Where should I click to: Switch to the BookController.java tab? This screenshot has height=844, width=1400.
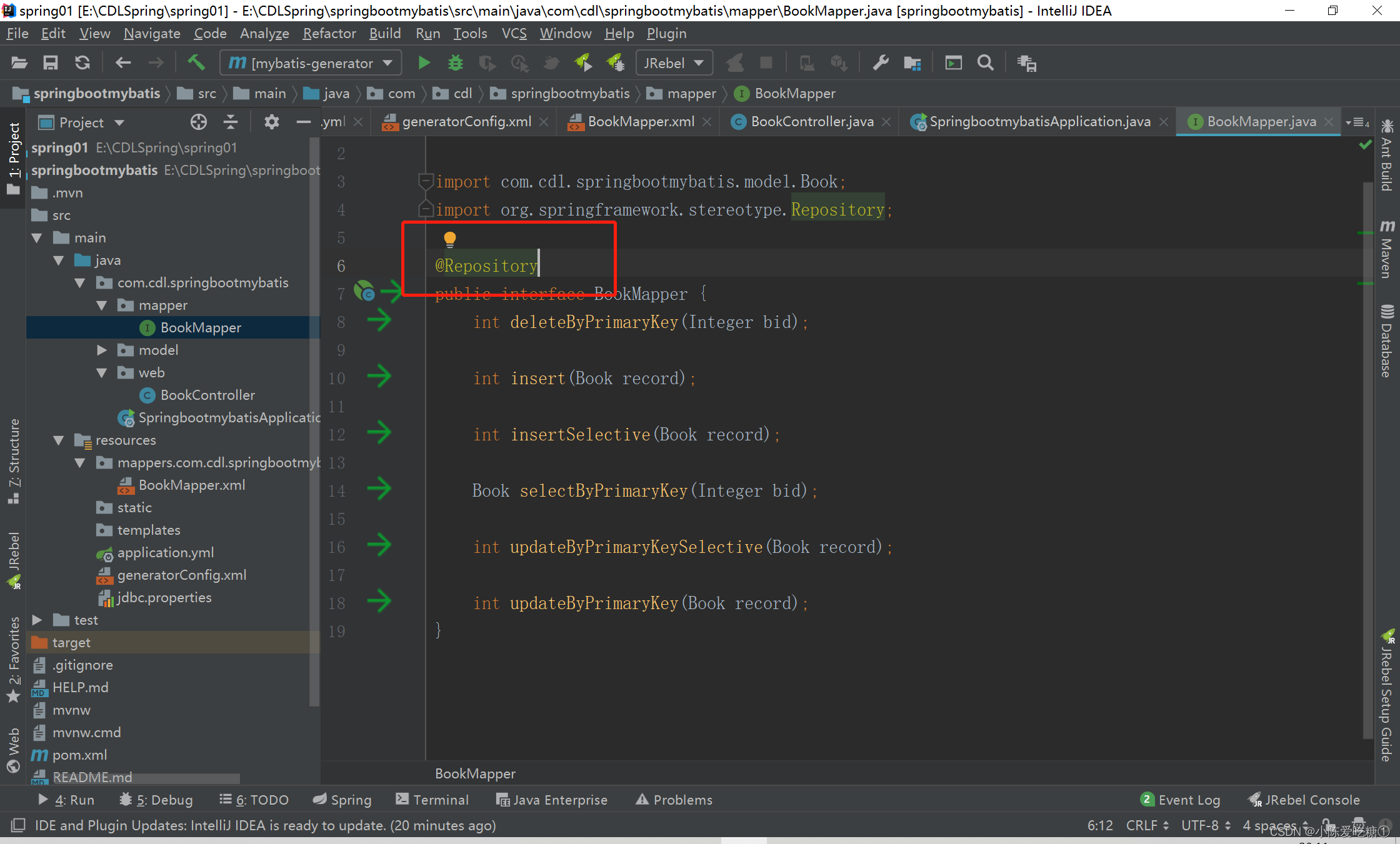click(x=811, y=122)
